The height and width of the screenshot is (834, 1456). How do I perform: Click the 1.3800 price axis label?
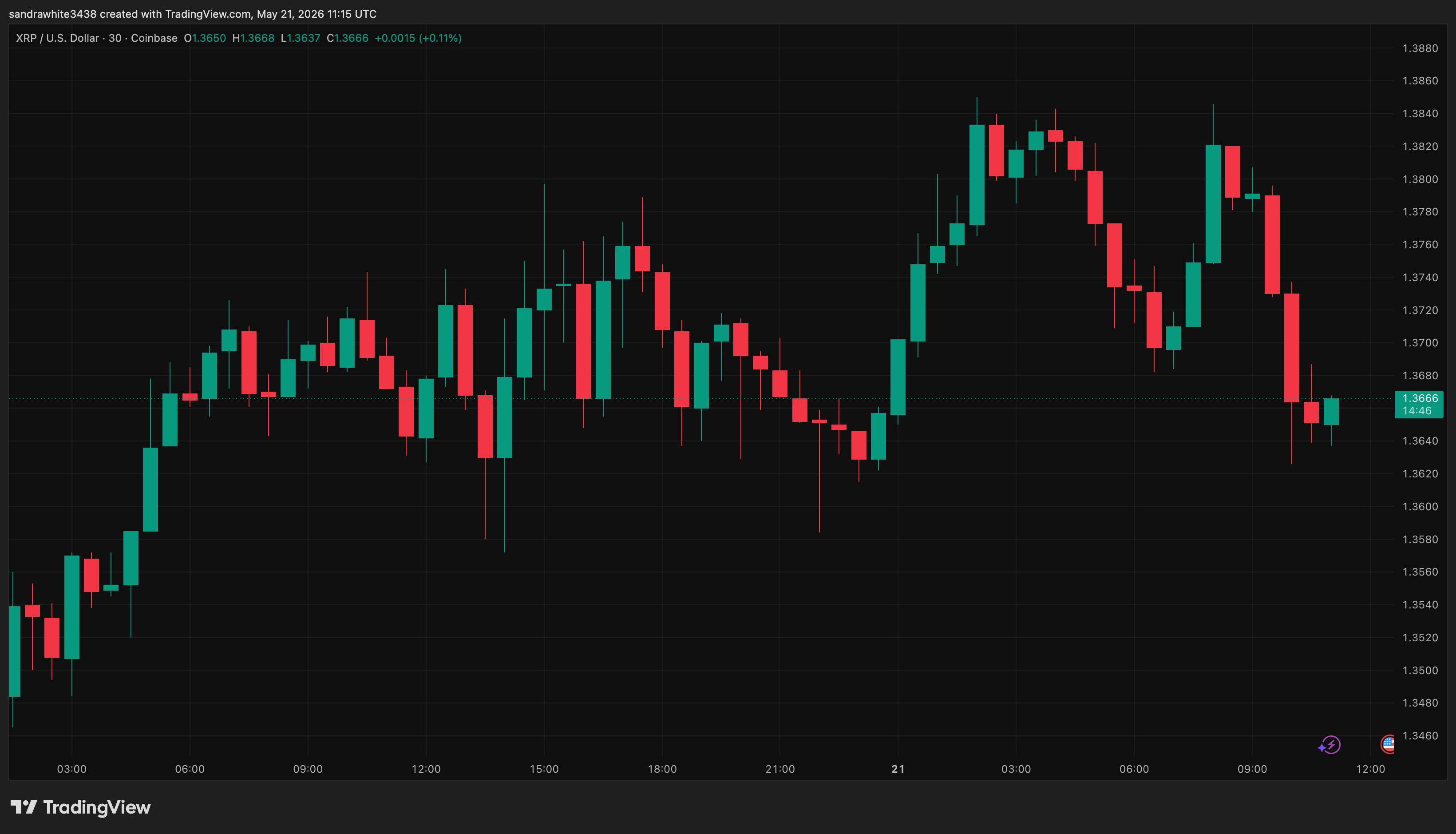tap(1420, 179)
